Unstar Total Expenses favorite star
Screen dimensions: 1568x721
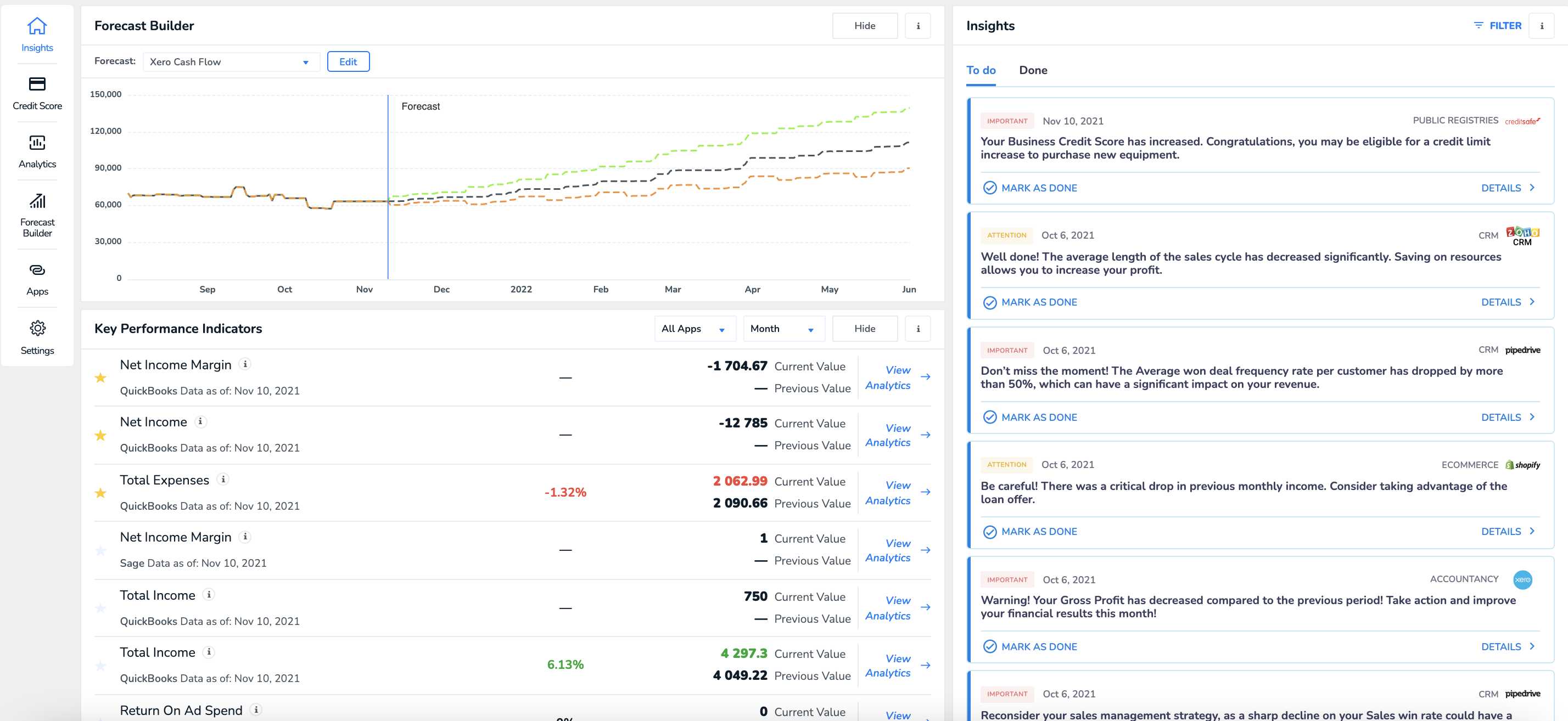(100, 492)
